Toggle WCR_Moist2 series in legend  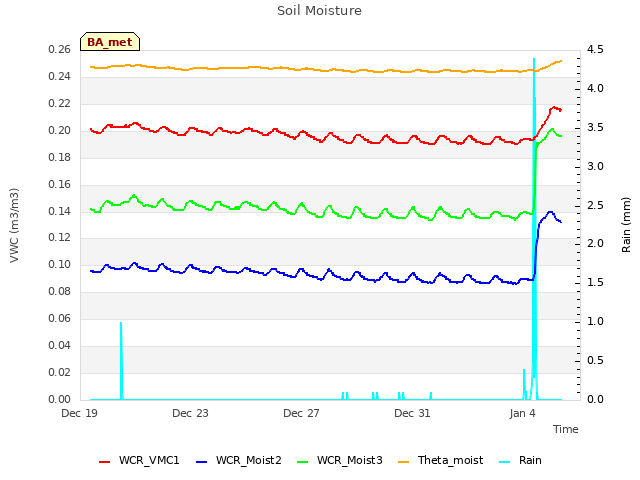(x=239, y=460)
